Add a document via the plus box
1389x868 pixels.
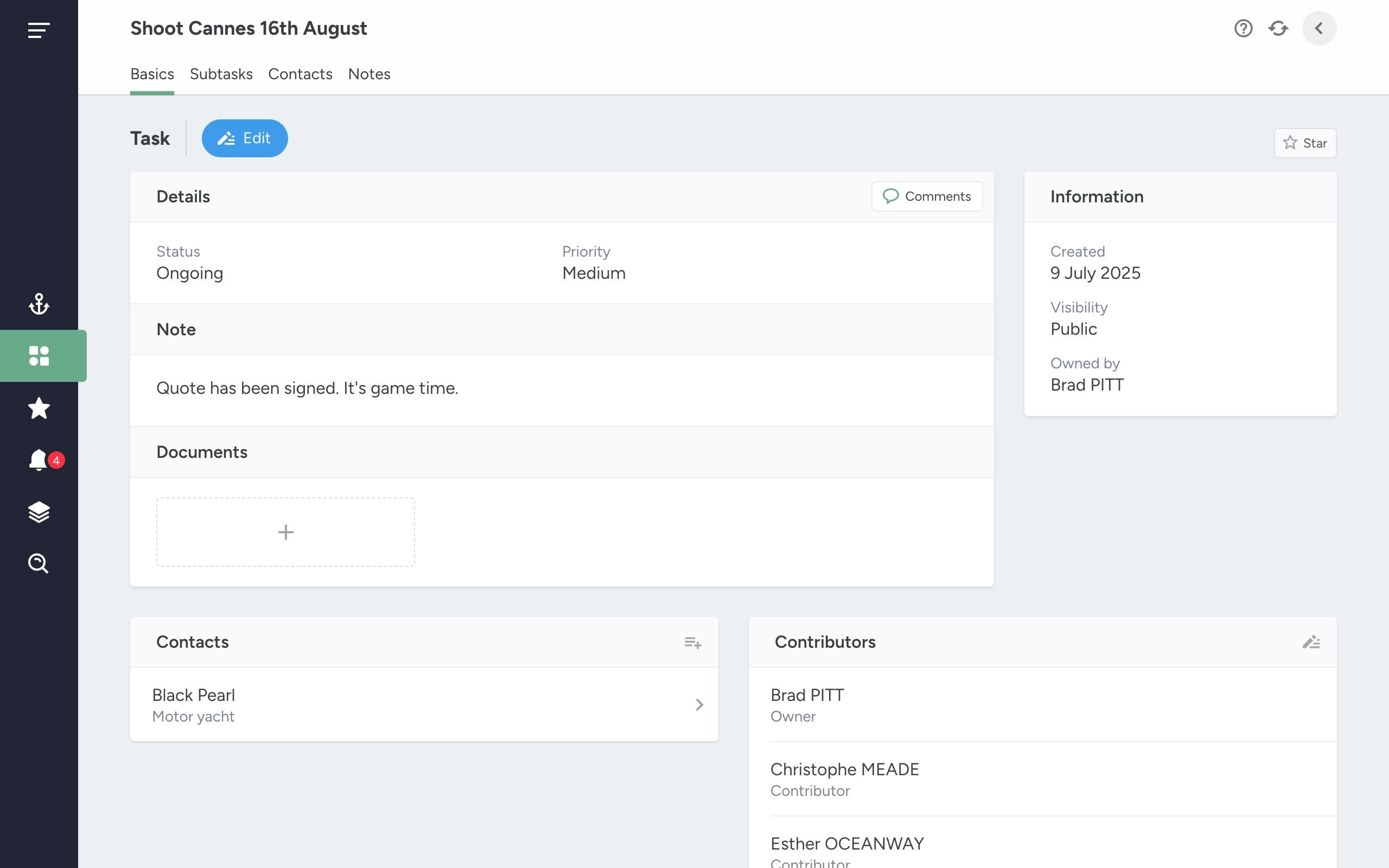pyautogui.click(x=285, y=532)
